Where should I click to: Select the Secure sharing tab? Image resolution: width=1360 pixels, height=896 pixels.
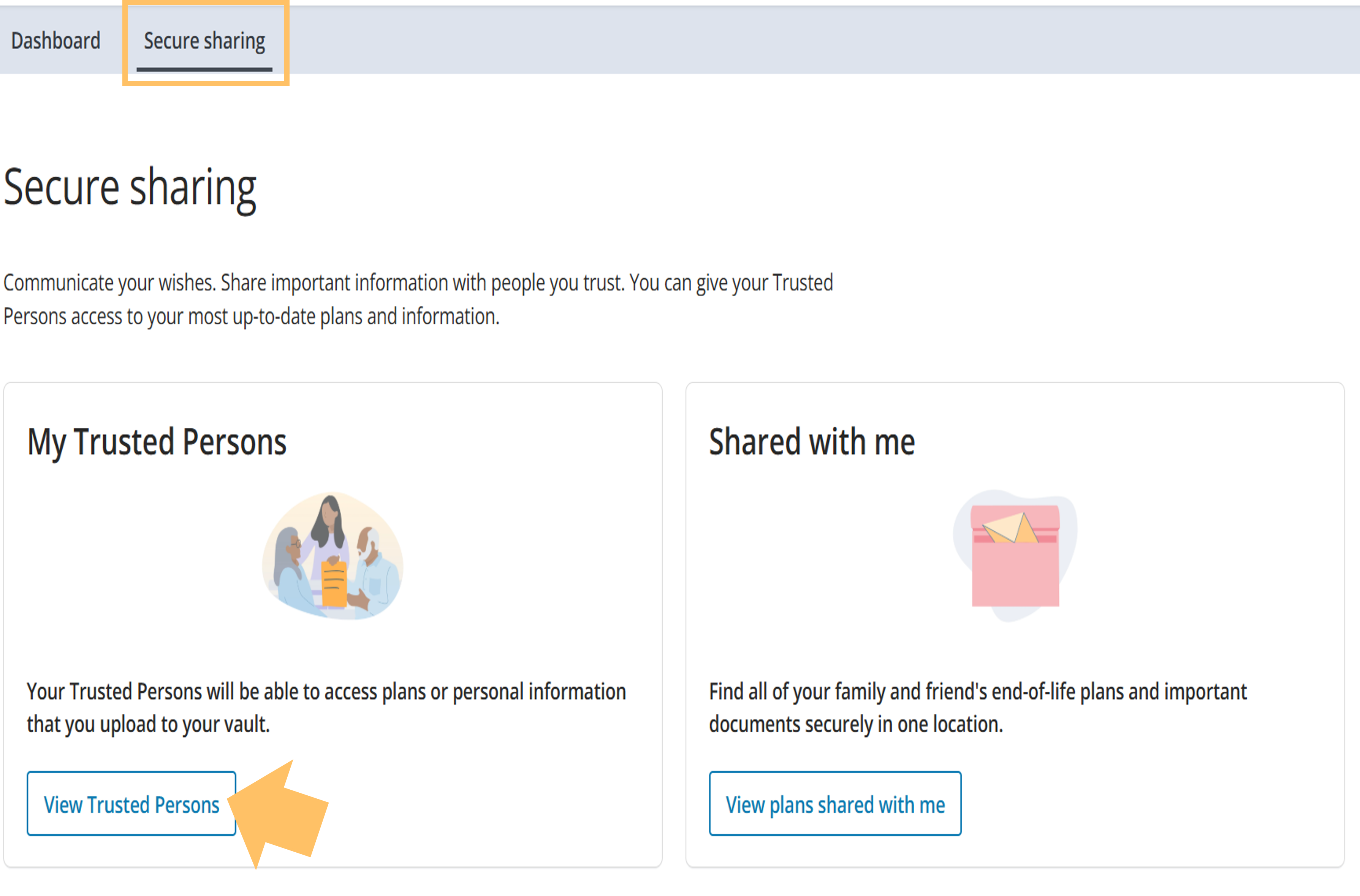pyautogui.click(x=204, y=41)
